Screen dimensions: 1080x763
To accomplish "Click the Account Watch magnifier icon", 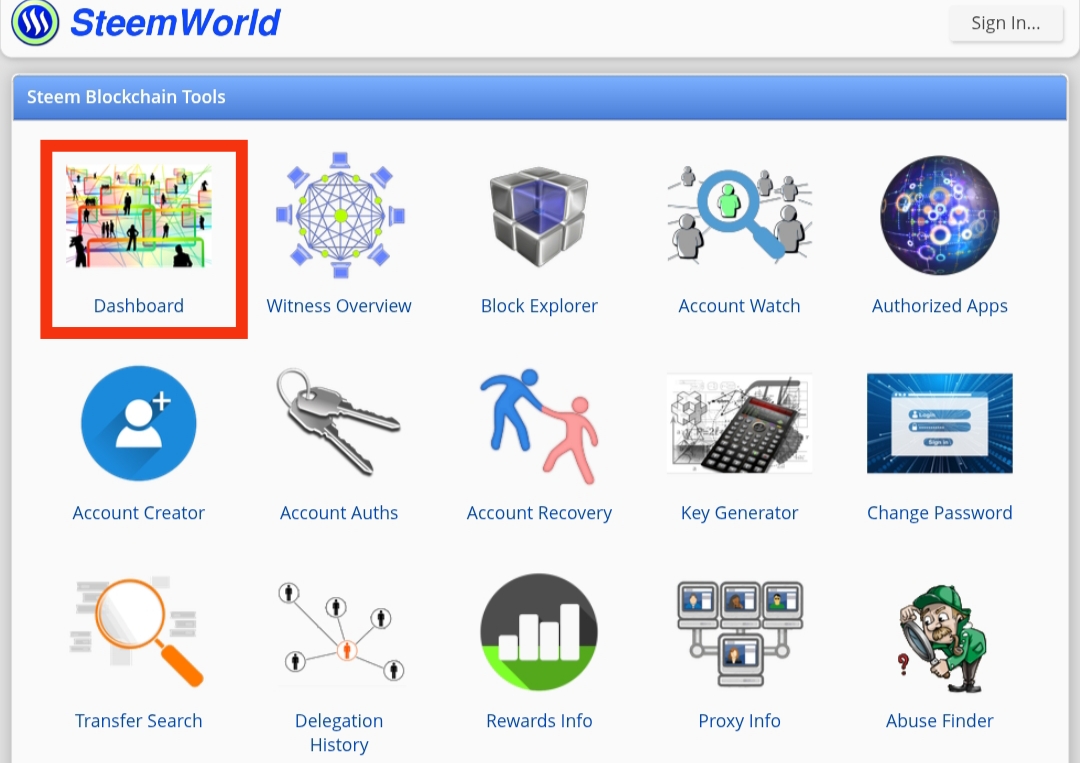I will 740,214.
